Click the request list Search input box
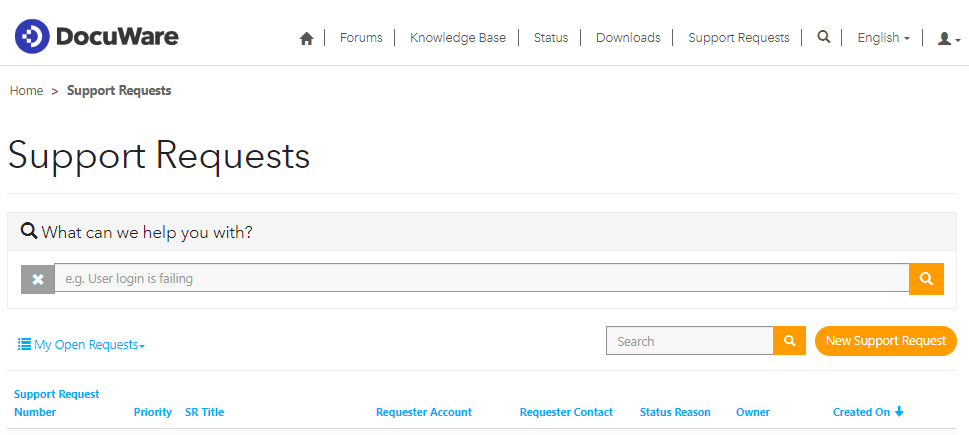 tap(689, 341)
